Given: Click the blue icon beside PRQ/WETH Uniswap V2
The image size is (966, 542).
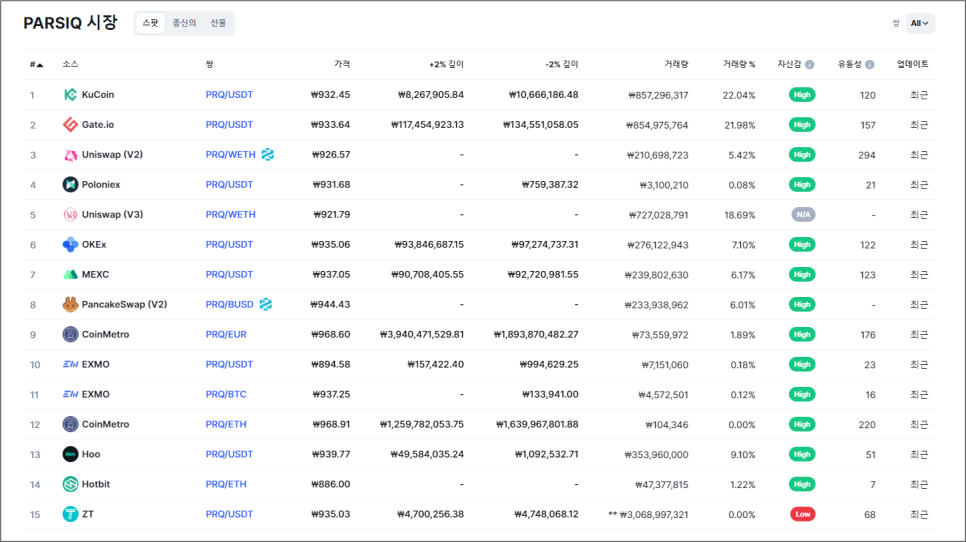Looking at the screenshot, I should point(267,155).
